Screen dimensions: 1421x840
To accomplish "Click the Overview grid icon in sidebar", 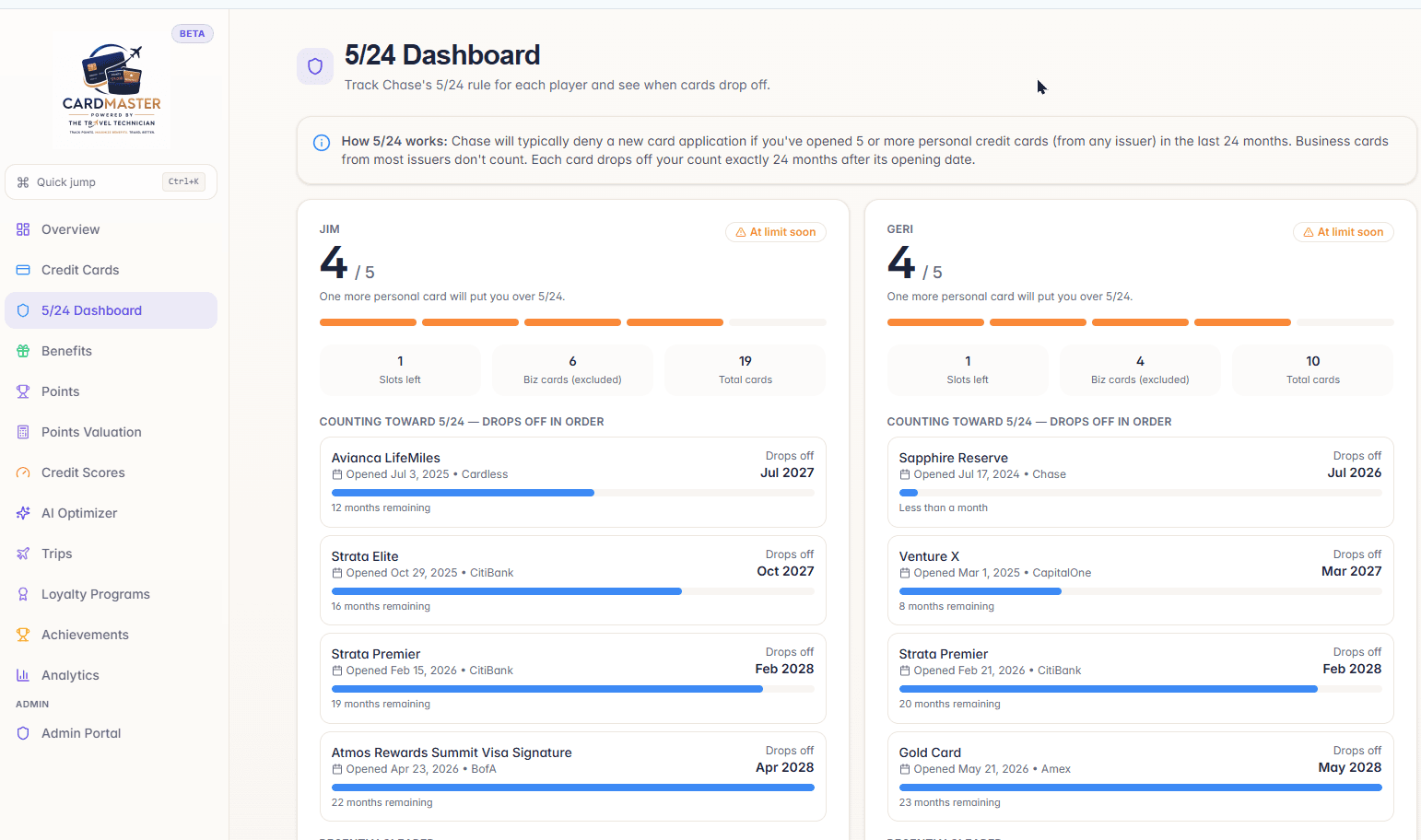I will coord(23,229).
